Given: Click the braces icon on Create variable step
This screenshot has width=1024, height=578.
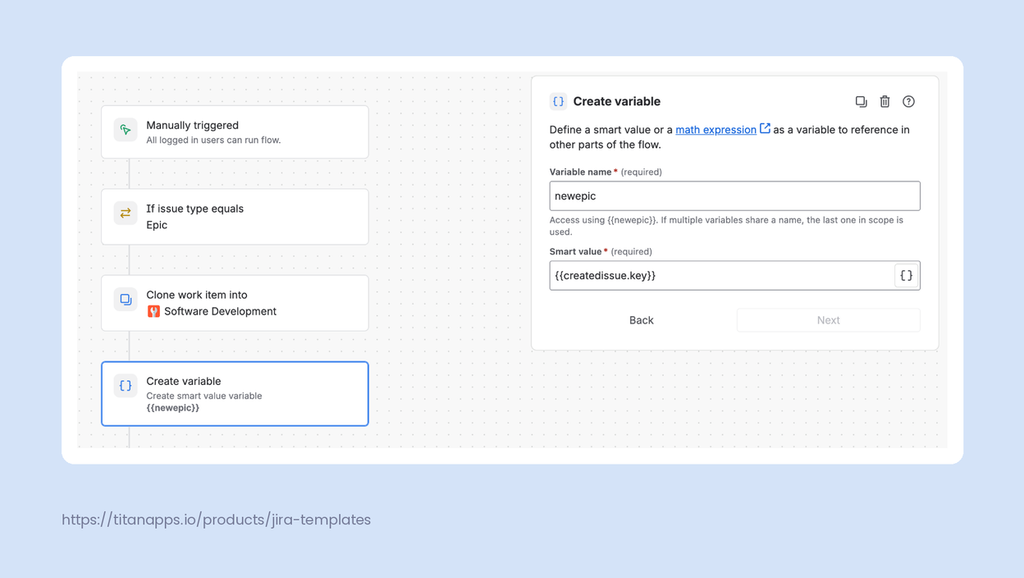Looking at the screenshot, I should [x=125, y=385].
